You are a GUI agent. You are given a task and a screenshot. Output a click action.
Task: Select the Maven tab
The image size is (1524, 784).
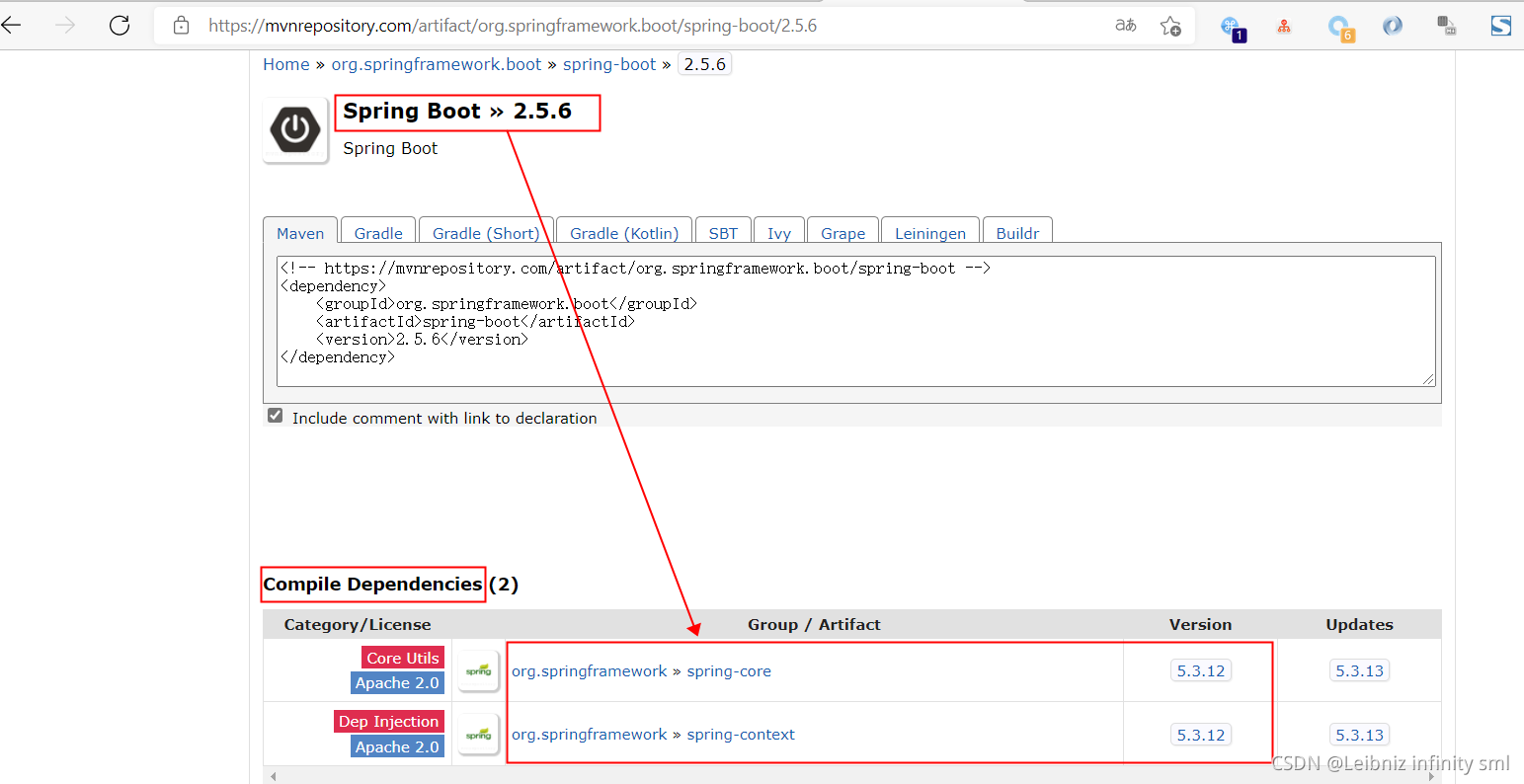pos(300,233)
